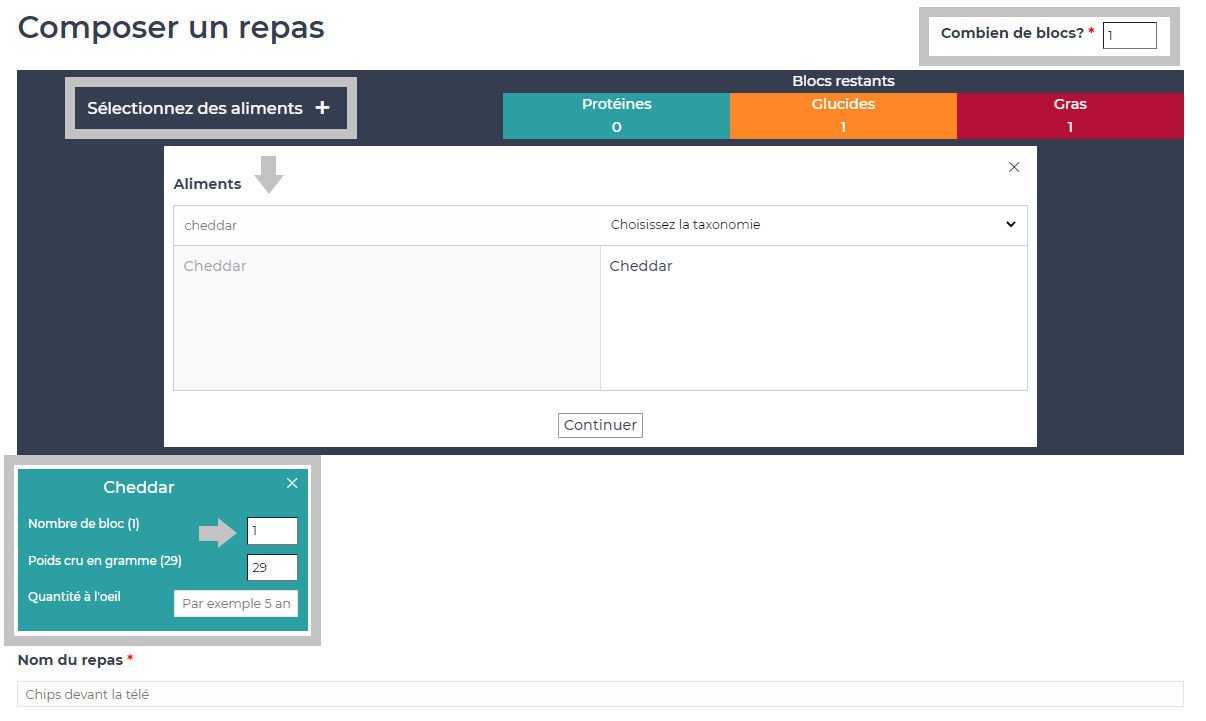Image resolution: width=1206 pixels, height=721 pixels.
Task: Select the orange Glucides tile
Action: [843, 116]
